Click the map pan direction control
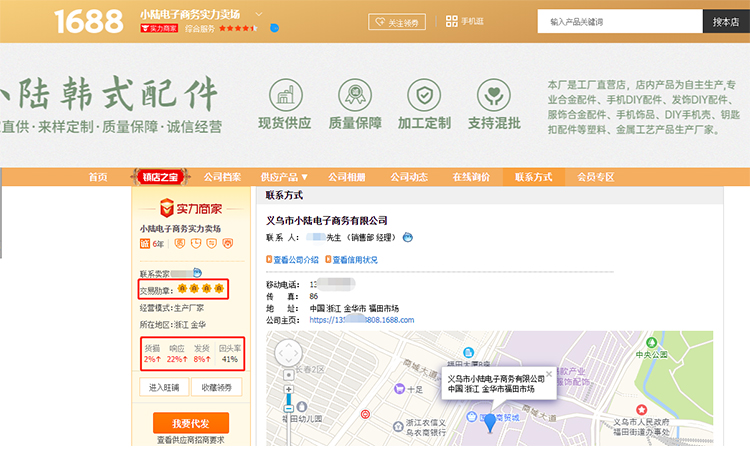The width and height of the screenshot is (750, 462). click(x=288, y=353)
